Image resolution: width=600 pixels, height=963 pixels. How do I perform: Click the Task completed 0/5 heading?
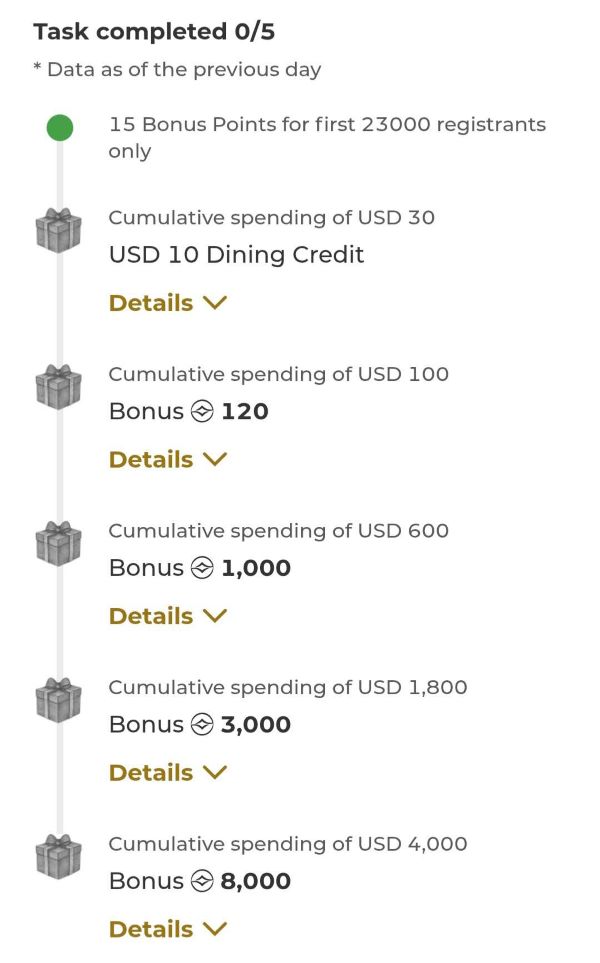coord(154,32)
